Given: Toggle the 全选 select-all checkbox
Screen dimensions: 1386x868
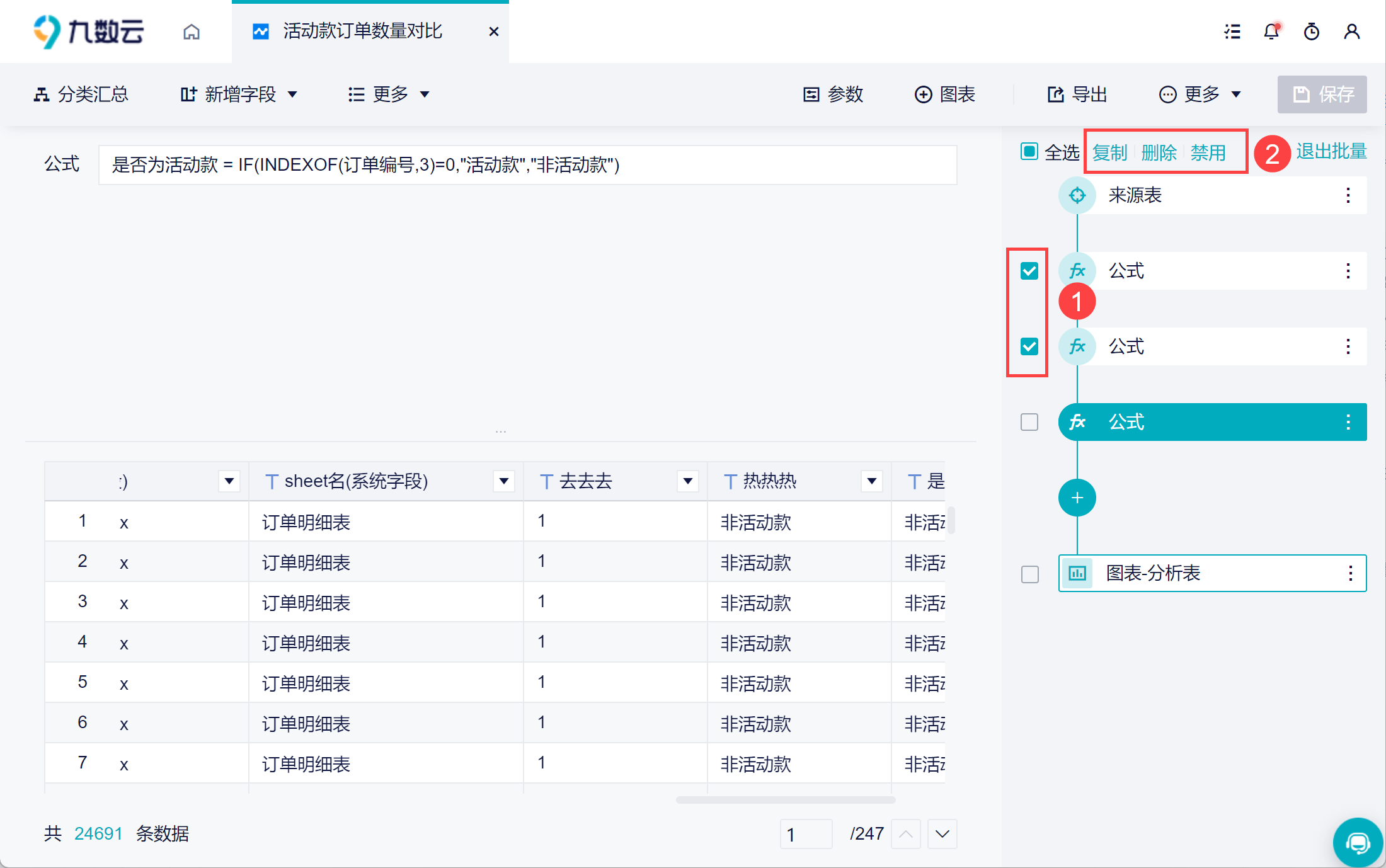Looking at the screenshot, I should point(1029,152).
